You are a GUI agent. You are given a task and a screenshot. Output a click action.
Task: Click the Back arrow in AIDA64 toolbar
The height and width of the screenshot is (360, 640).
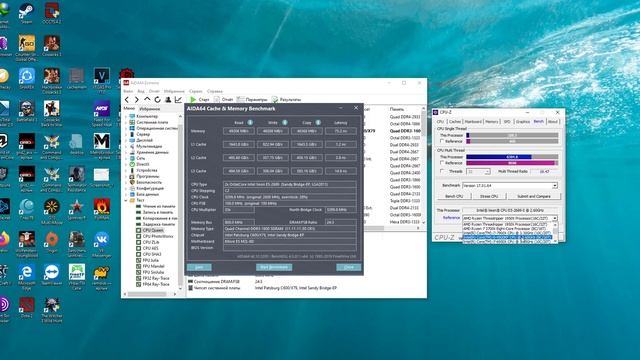[x=127, y=100]
